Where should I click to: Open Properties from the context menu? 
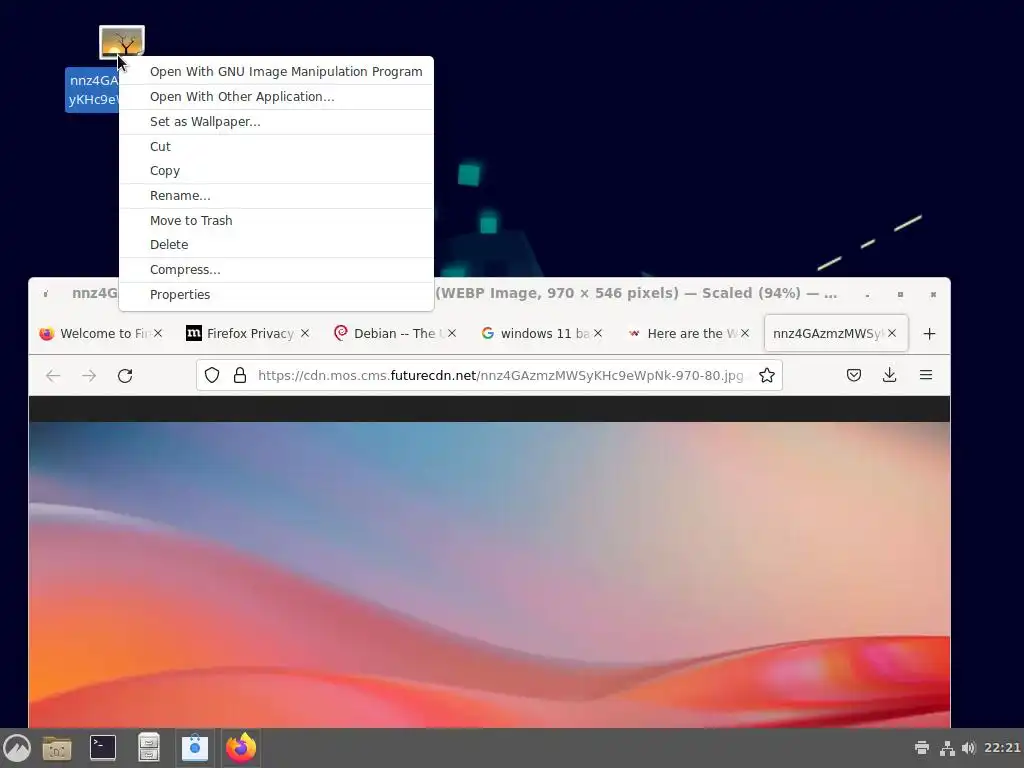pos(276,295)
